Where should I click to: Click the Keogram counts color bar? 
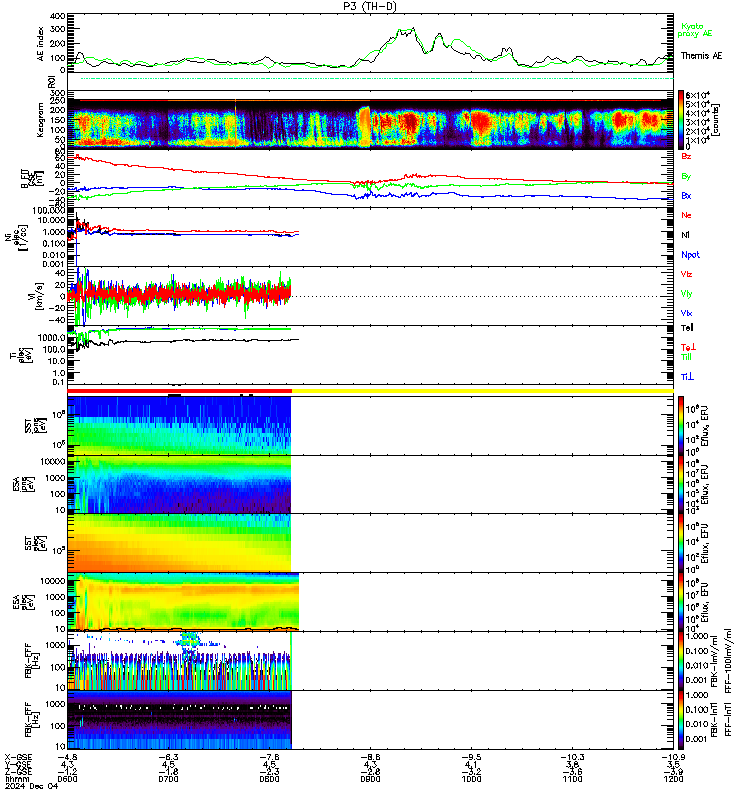pyautogui.click(x=681, y=120)
